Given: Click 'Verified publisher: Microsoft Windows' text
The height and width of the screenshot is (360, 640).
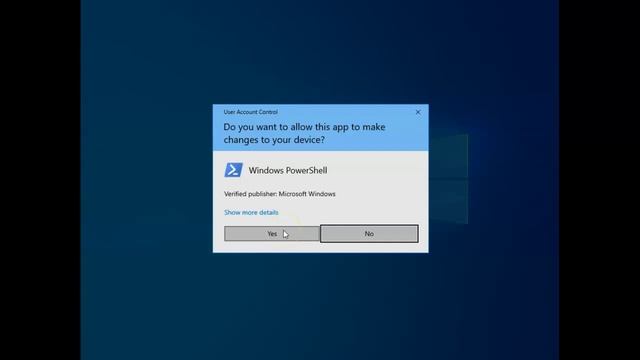Looking at the screenshot, I should (x=280, y=194).
